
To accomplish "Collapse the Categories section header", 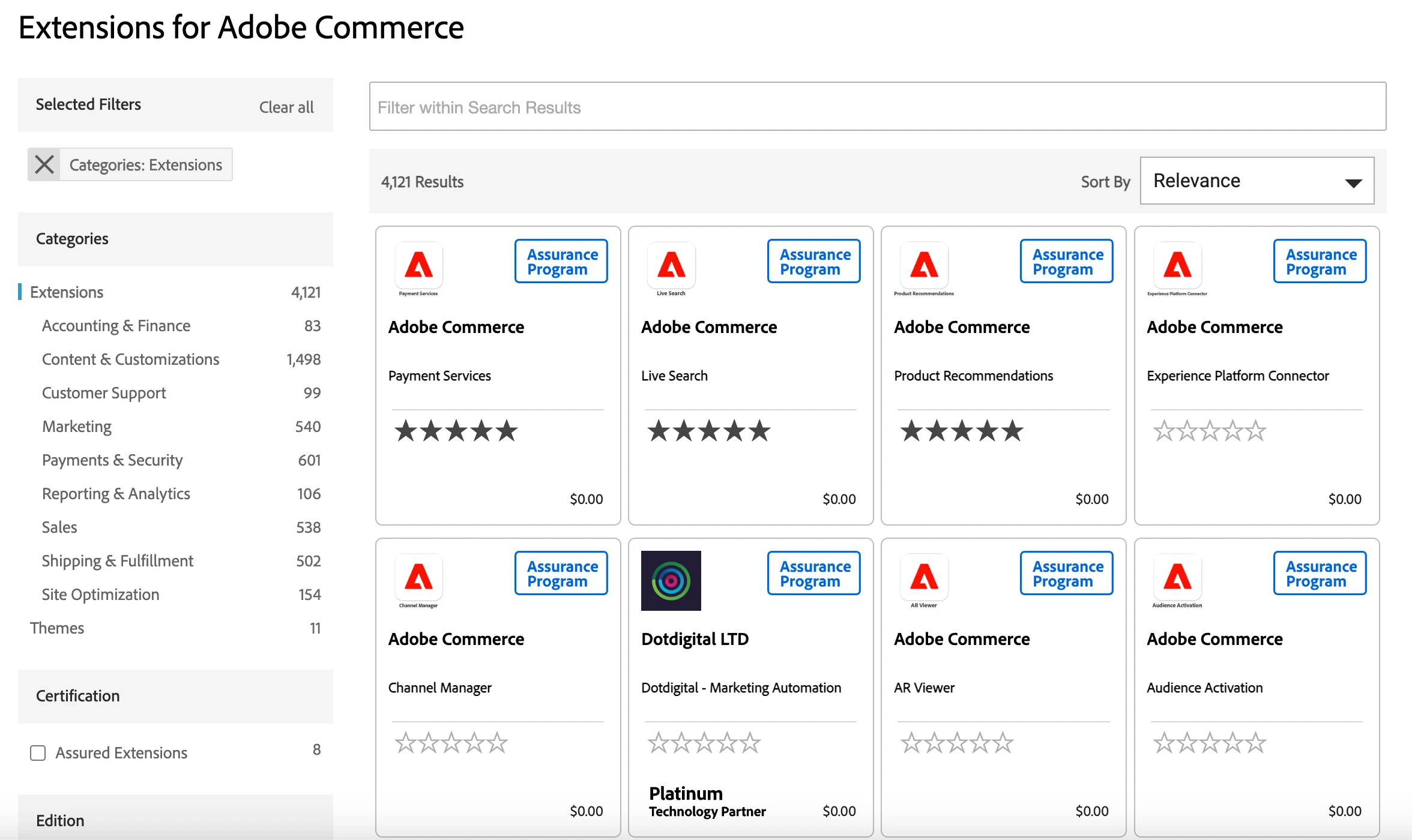I will click(175, 239).
